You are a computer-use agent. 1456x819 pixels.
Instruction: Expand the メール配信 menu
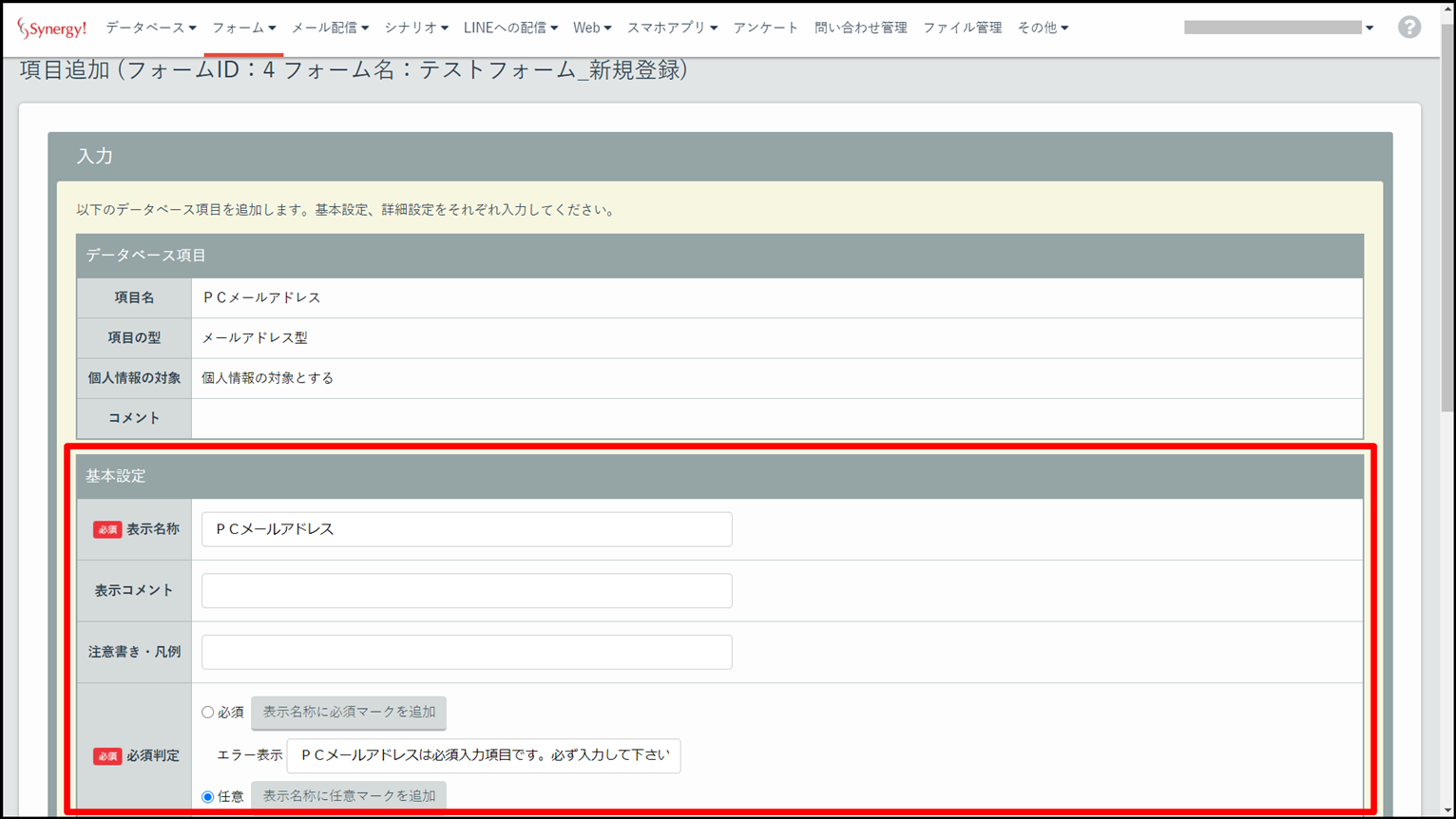click(x=329, y=29)
